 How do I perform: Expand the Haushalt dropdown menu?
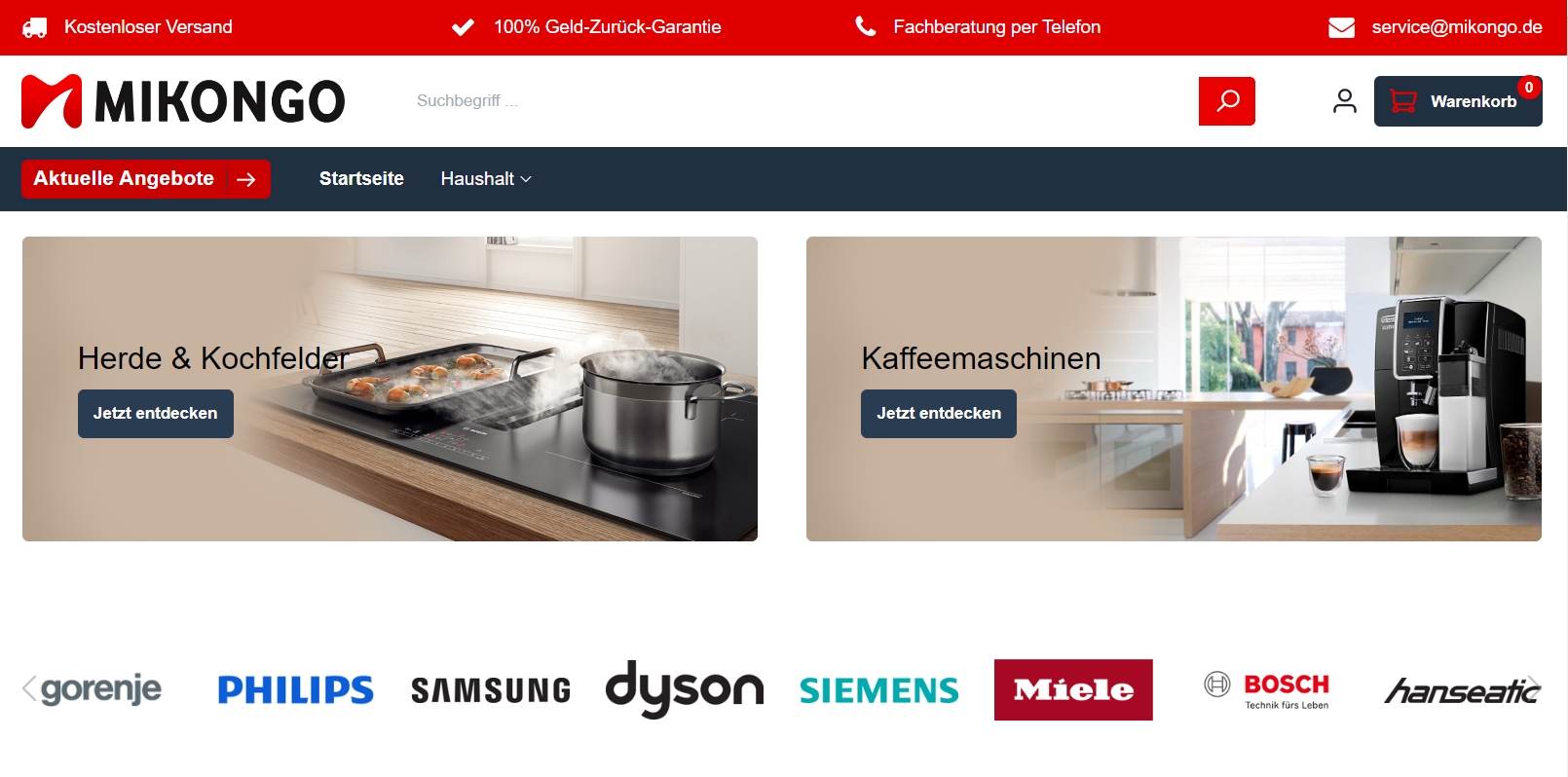pyautogui.click(x=486, y=179)
